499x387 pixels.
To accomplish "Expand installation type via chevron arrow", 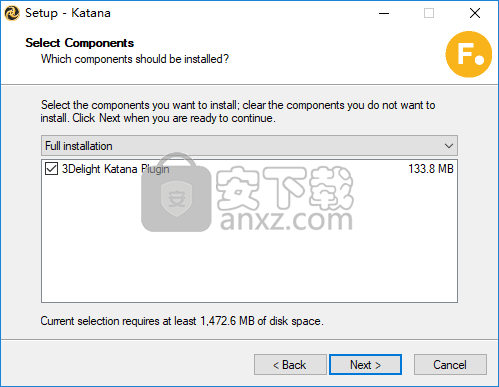I will [449, 146].
